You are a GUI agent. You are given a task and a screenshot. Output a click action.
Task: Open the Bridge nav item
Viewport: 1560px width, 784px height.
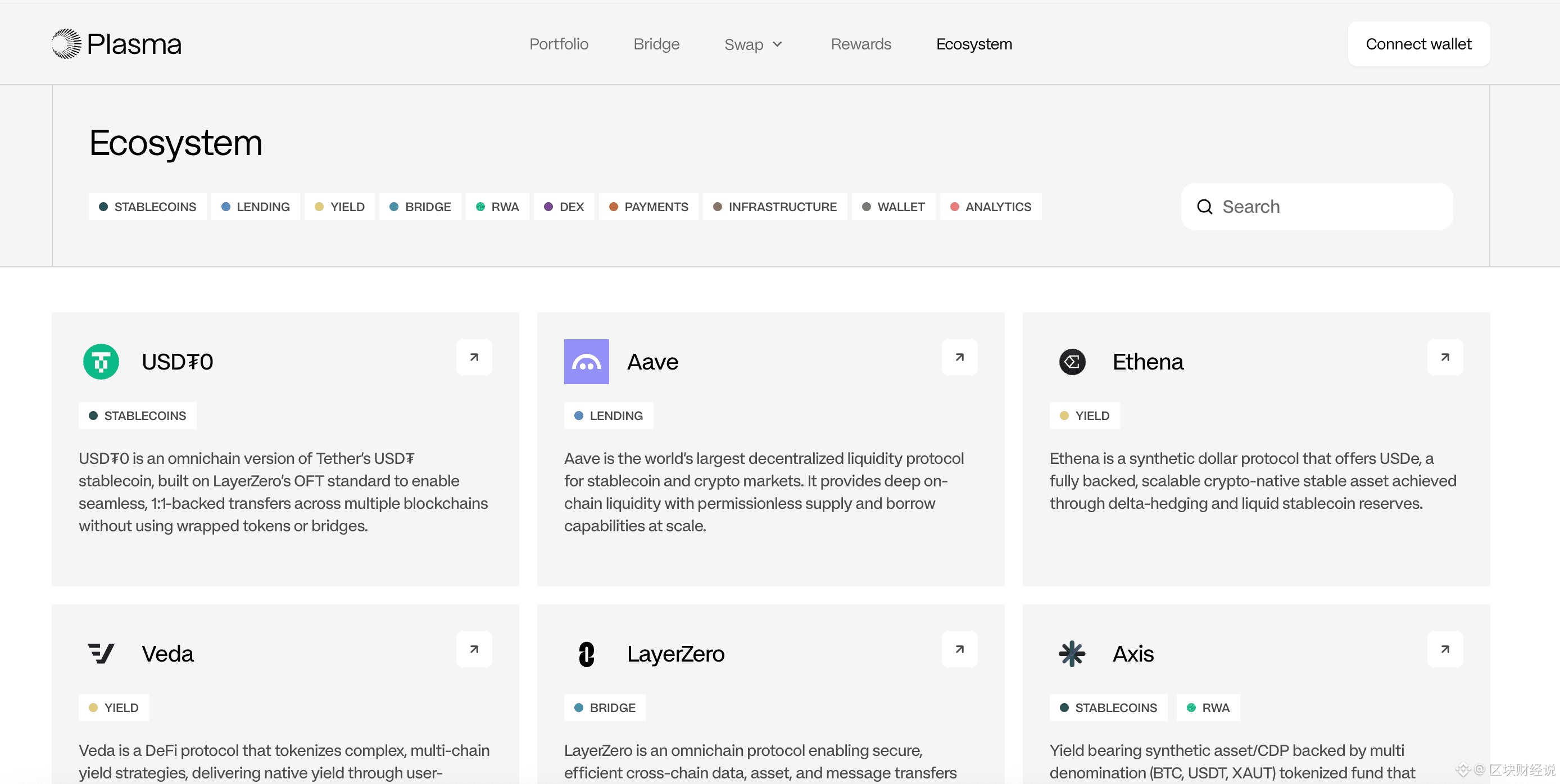(x=656, y=44)
